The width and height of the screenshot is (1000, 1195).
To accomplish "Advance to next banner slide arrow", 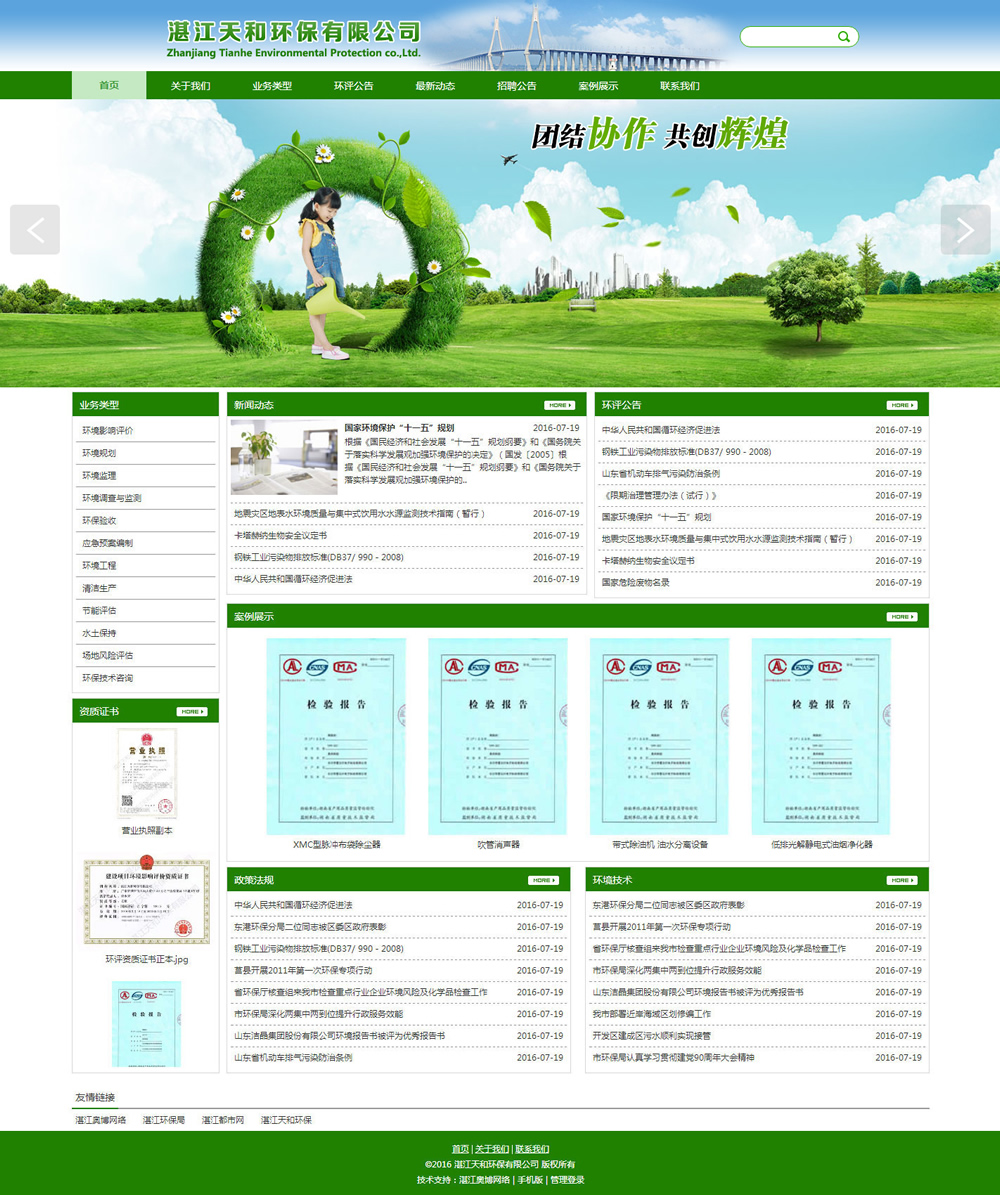I will point(965,230).
